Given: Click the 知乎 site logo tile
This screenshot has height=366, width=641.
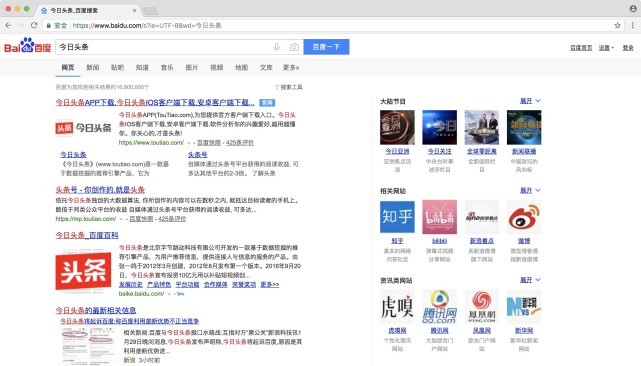Looking at the screenshot, I should tap(397, 217).
